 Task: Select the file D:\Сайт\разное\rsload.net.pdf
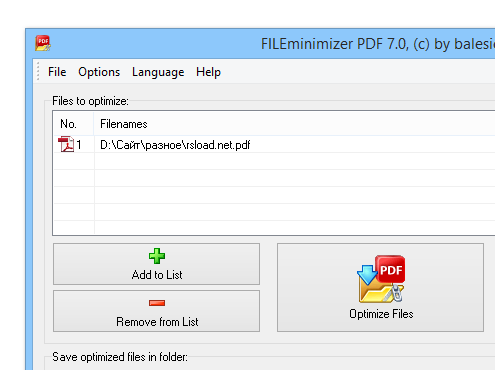click(x=175, y=145)
